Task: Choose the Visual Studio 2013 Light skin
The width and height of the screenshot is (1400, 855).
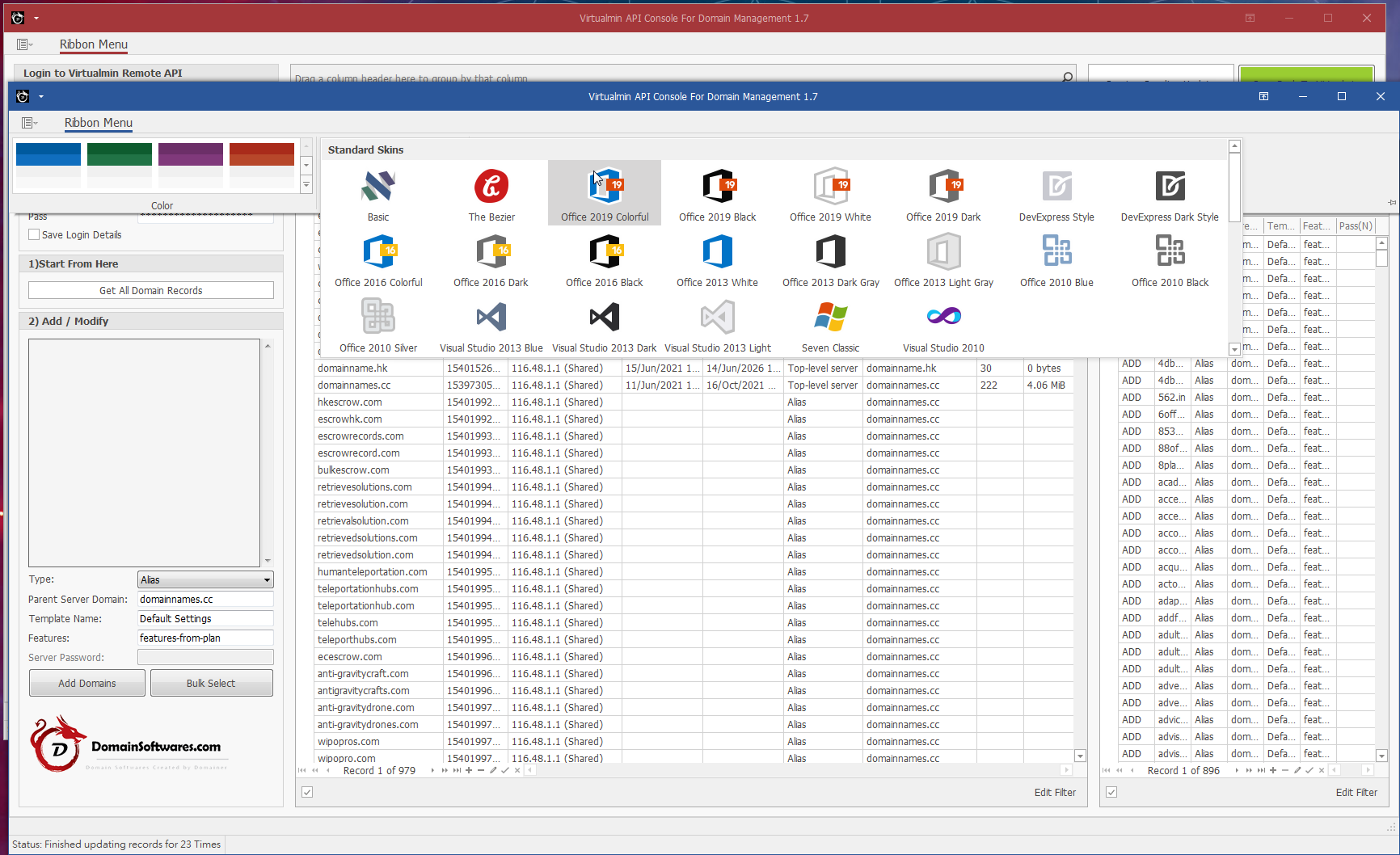Action: pos(718,324)
